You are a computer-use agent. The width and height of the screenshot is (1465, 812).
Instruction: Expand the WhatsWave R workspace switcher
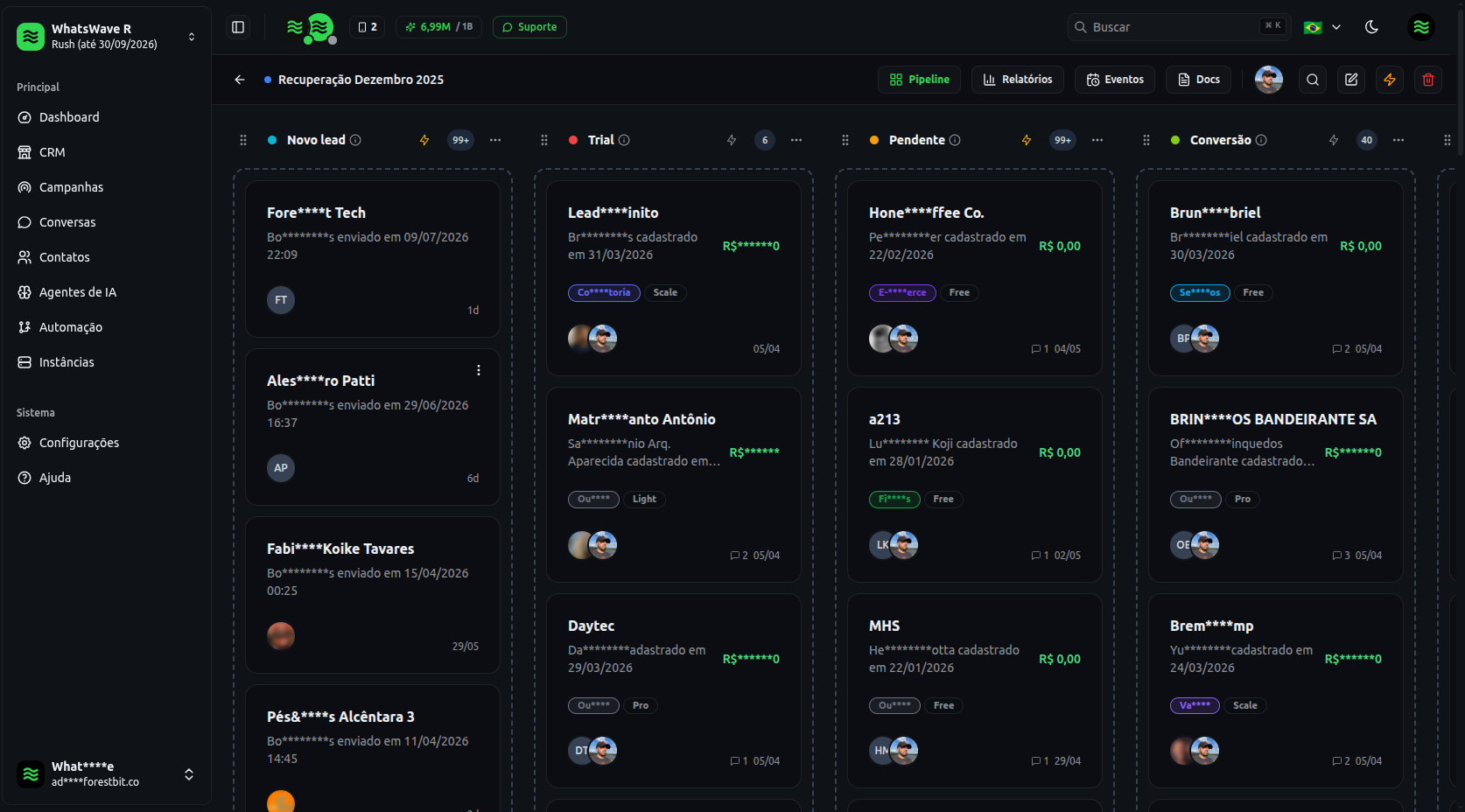click(105, 36)
